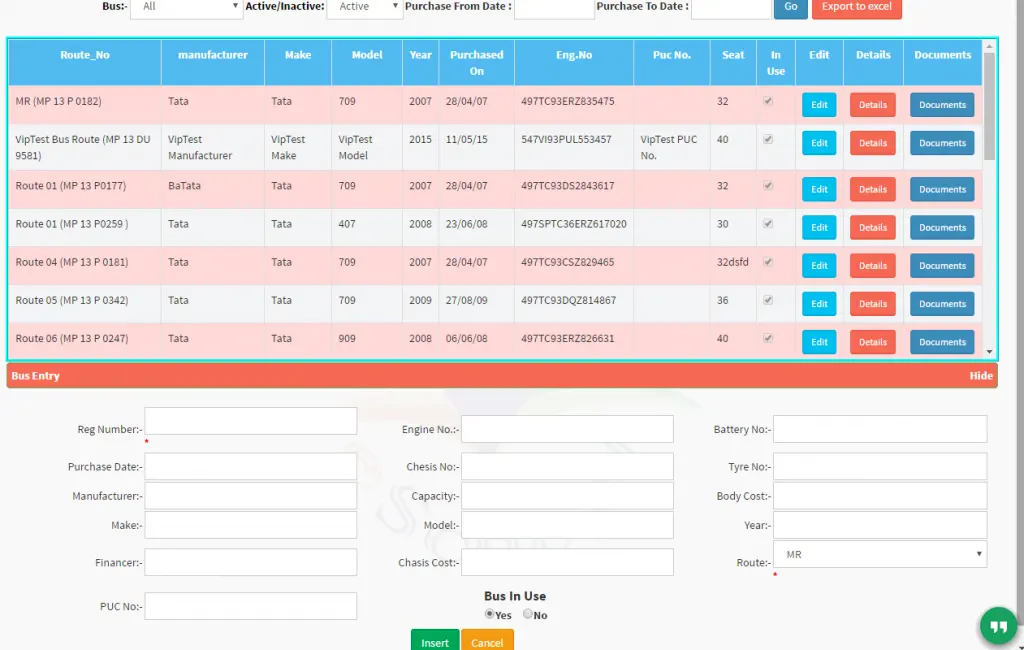
Task: Open Documents for Route 05 bus
Action: click(x=942, y=304)
